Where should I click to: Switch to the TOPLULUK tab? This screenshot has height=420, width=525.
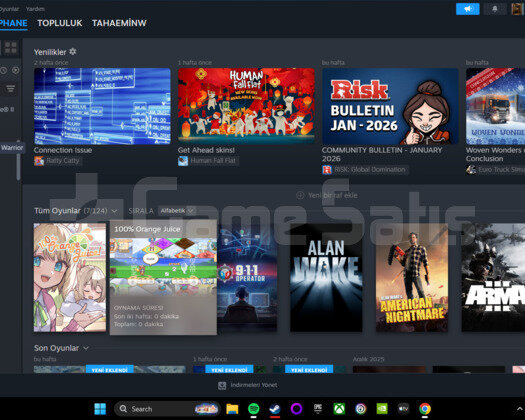tap(60, 23)
